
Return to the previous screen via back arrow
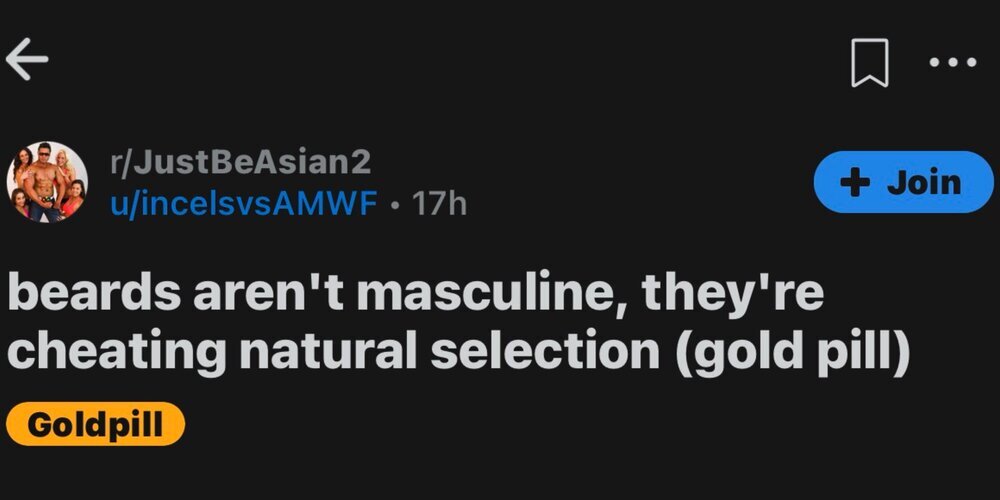click(x=27, y=60)
